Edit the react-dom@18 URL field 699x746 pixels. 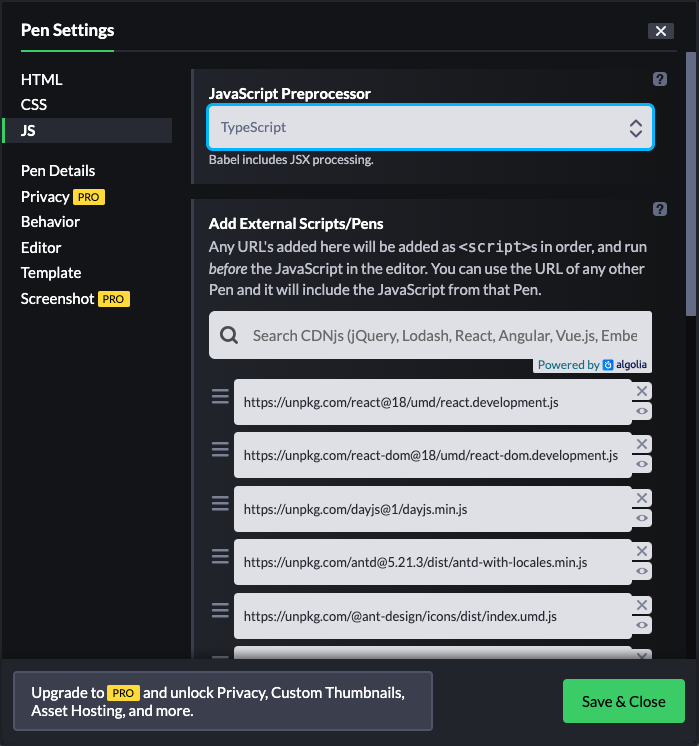coord(433,455)
